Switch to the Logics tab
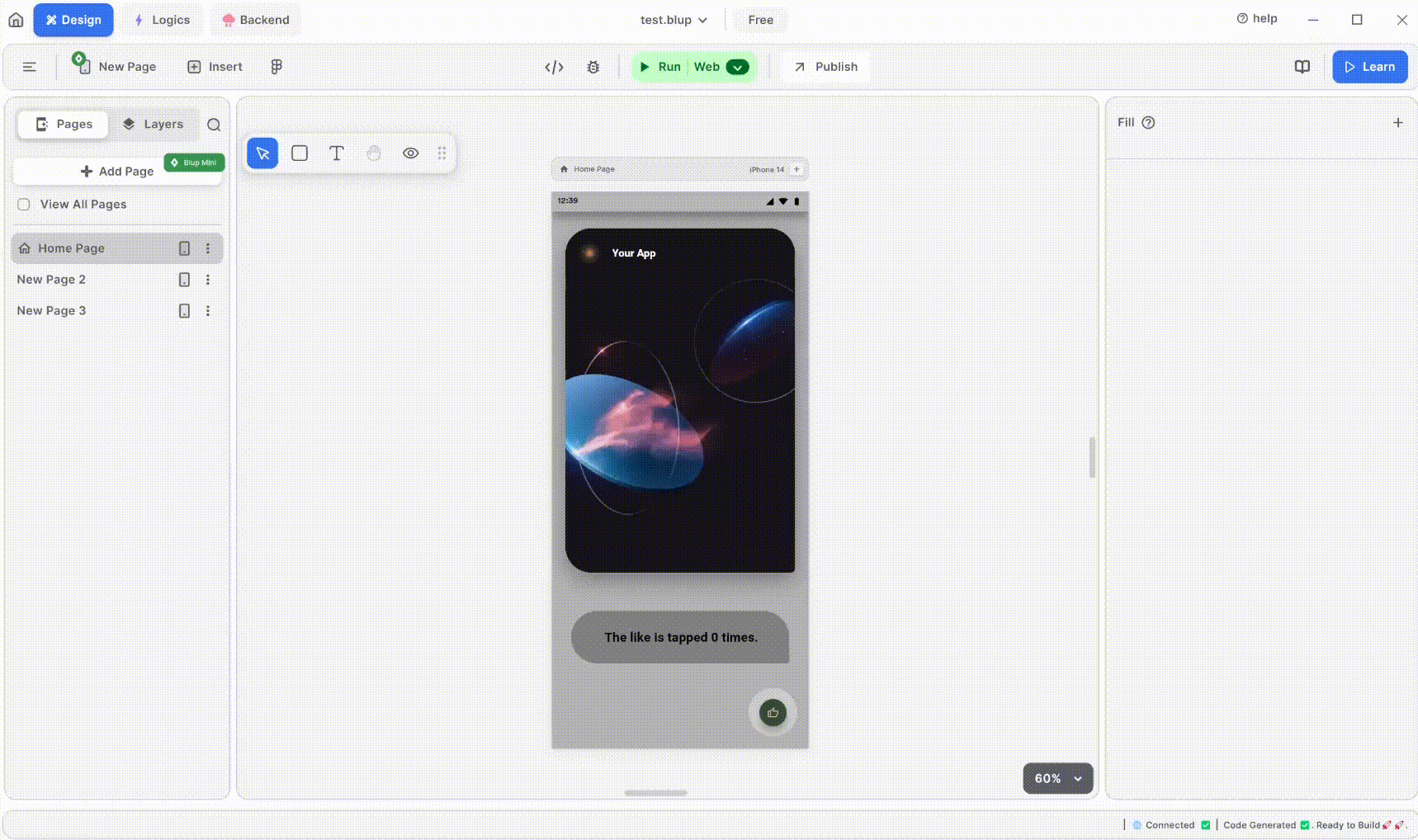1418x840 pixels. click(162, 19)
